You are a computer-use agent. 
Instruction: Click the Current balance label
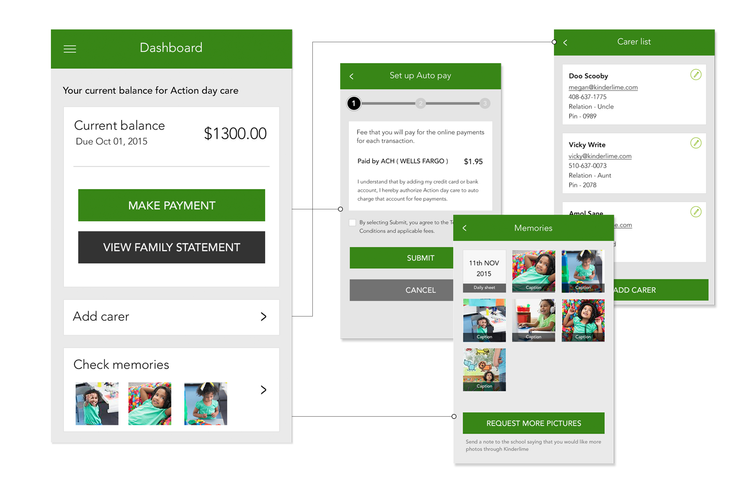point(120,126)
